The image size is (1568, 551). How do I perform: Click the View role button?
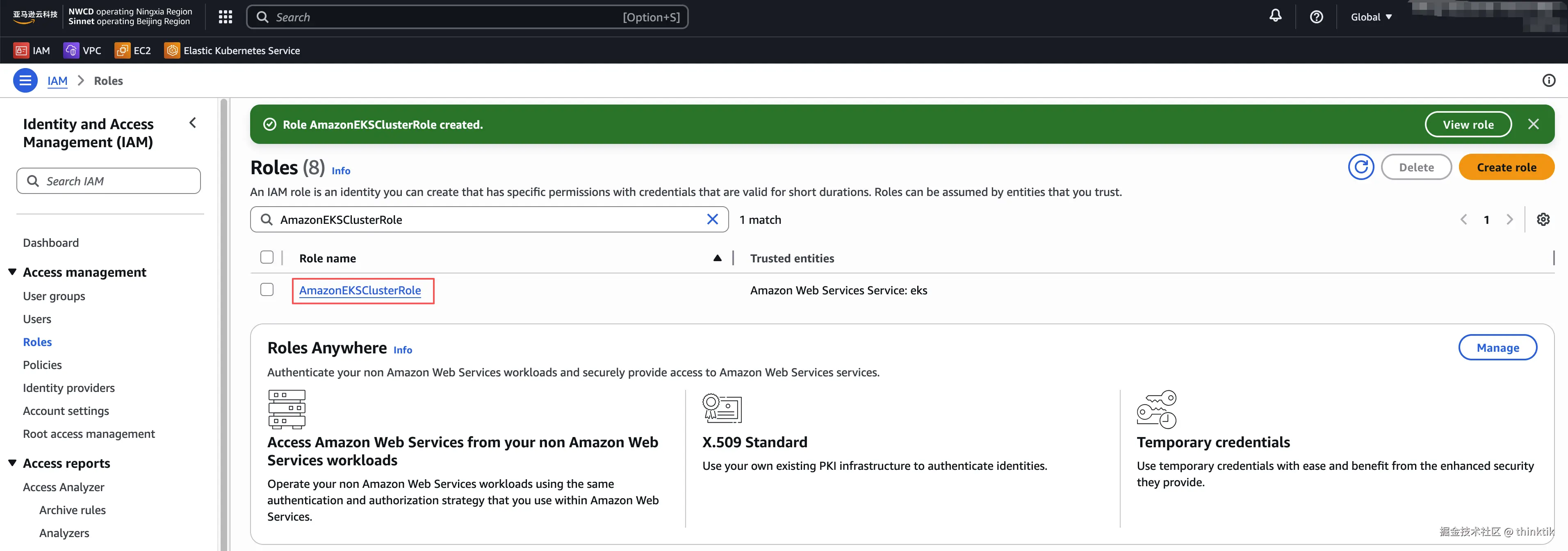(1468, 125)
